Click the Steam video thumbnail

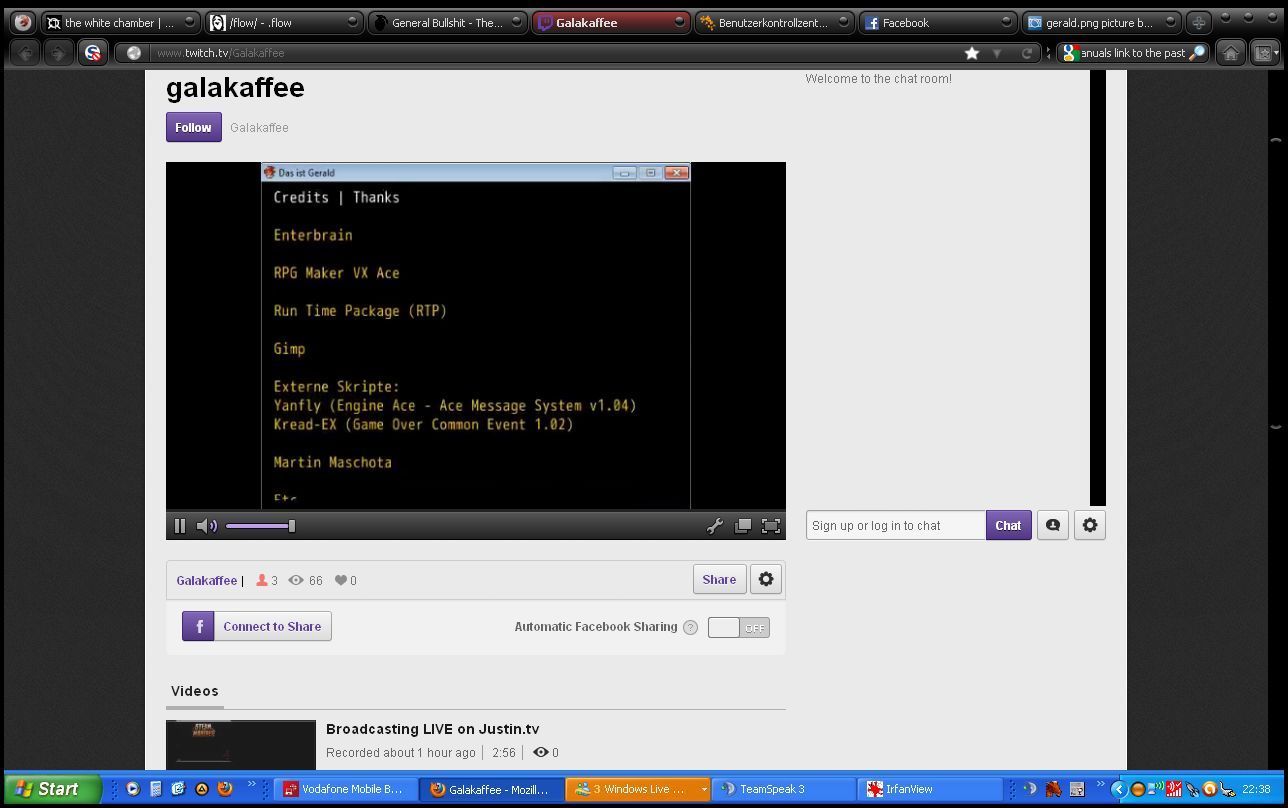(x=241, y=744)
